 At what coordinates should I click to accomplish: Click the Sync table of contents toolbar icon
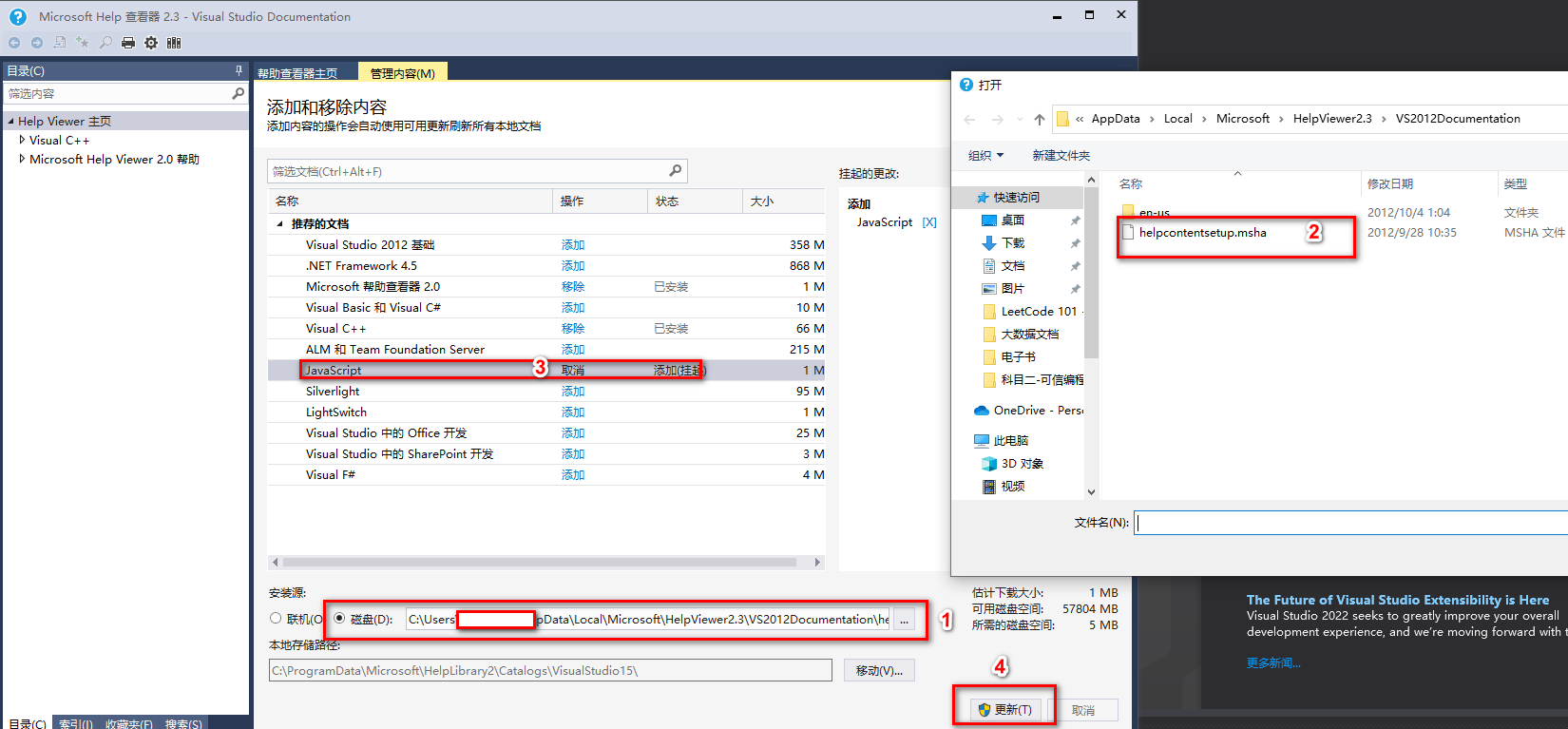(x=60, y=43)
